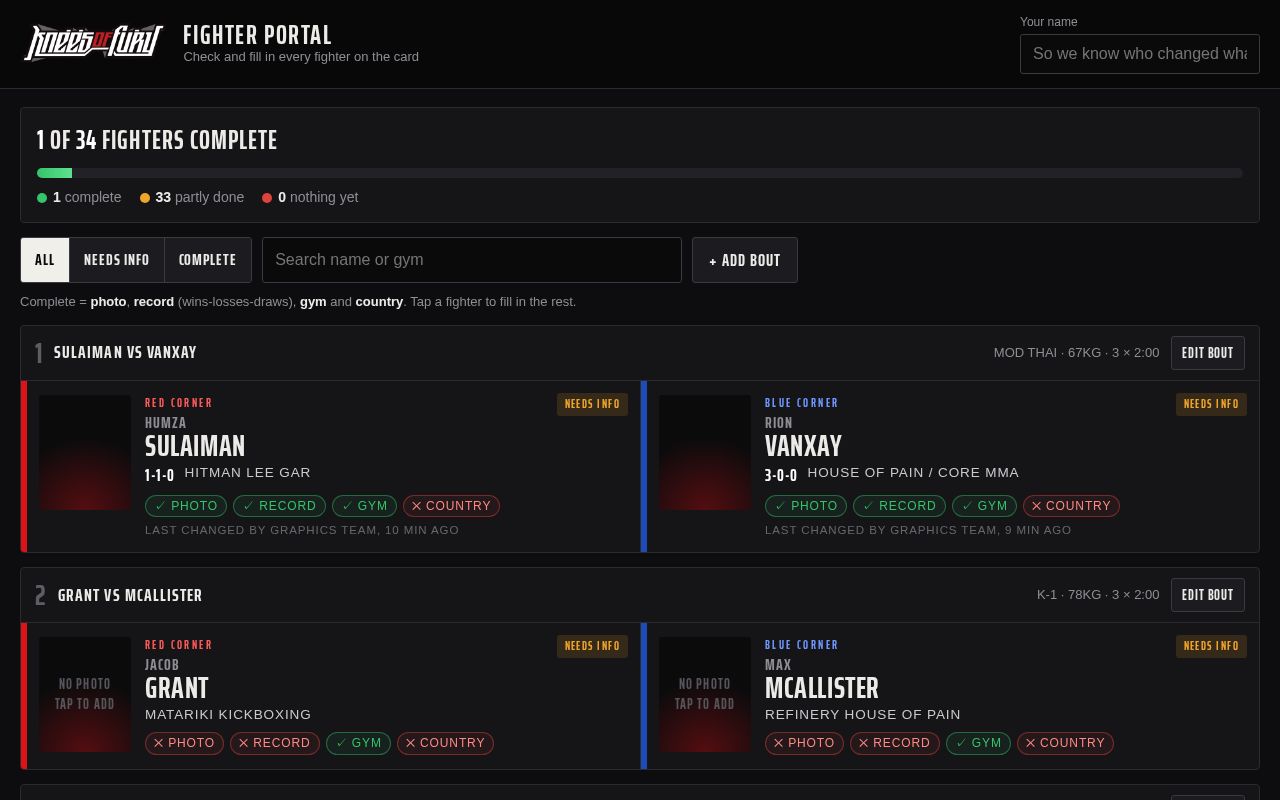Click Grant's missing COUNTRY chip
The image size is (1280, 800).
coord(445,743)
